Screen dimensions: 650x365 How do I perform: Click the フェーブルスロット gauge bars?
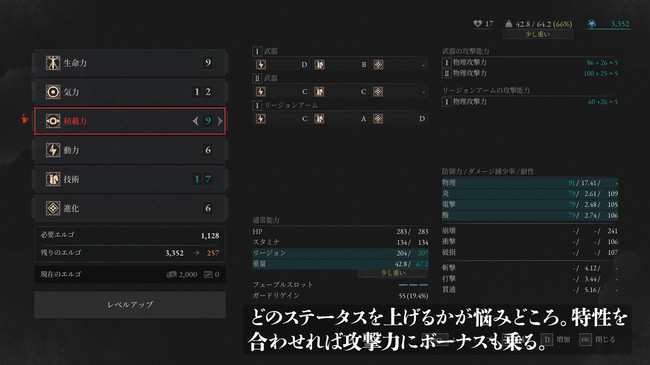413,285
